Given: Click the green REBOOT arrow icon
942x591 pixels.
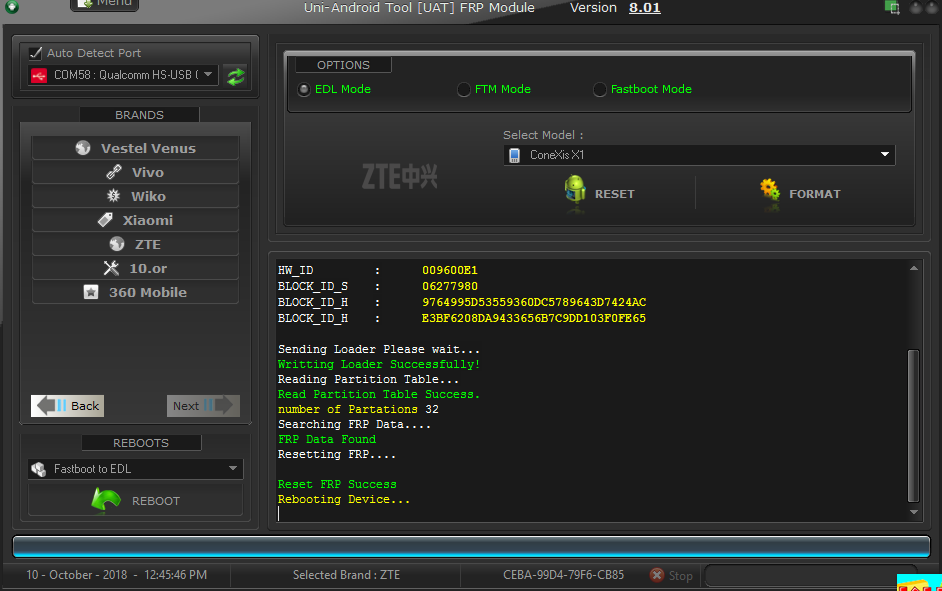Looking at the screenshot, I should [106, 499].
